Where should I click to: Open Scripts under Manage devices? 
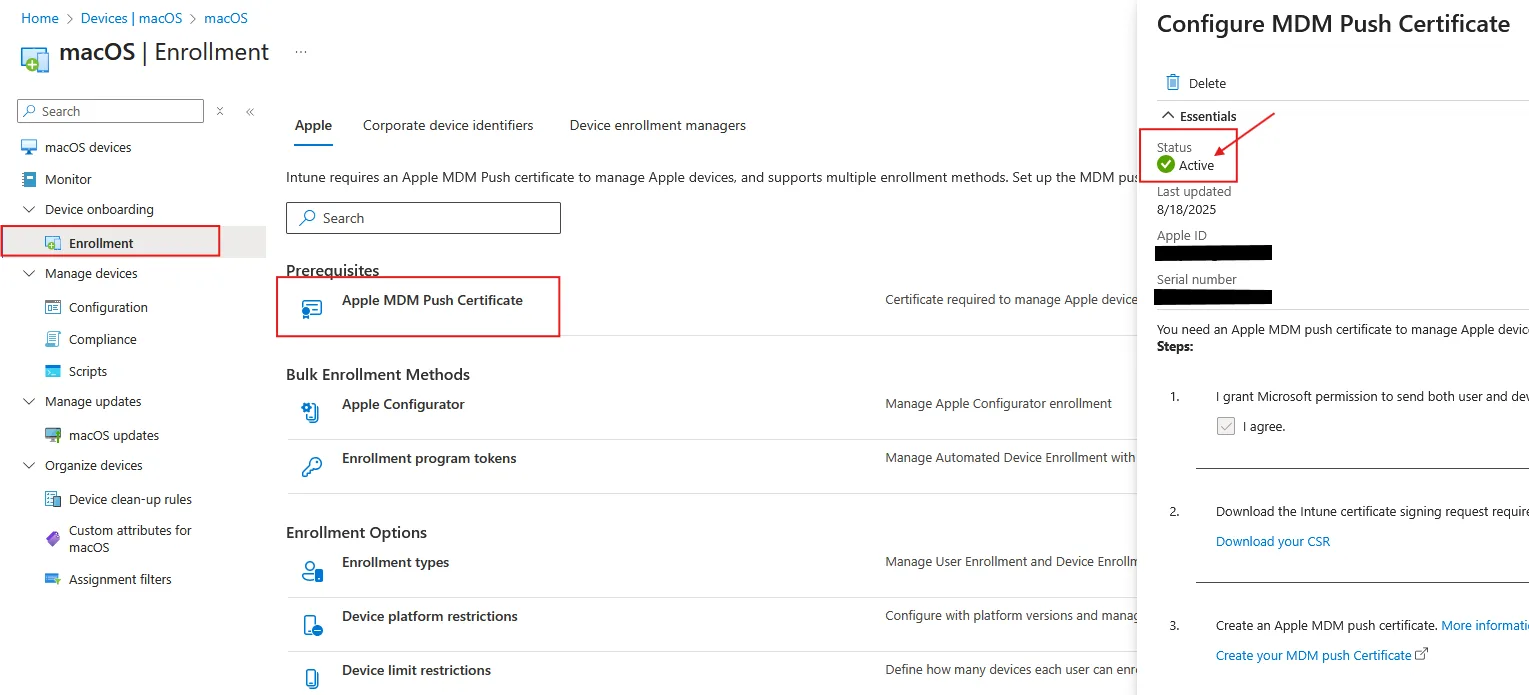(x=88, y=371)
